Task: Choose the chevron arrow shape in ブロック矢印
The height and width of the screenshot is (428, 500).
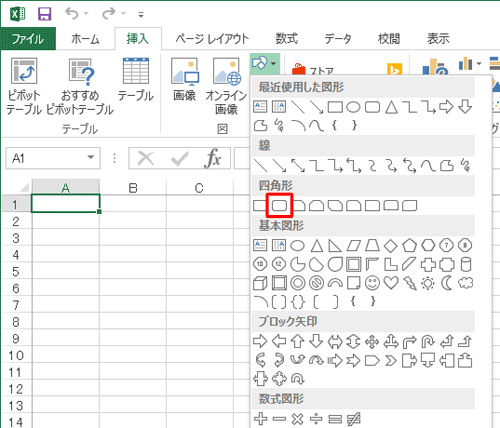Action: (x=391, y=360)
